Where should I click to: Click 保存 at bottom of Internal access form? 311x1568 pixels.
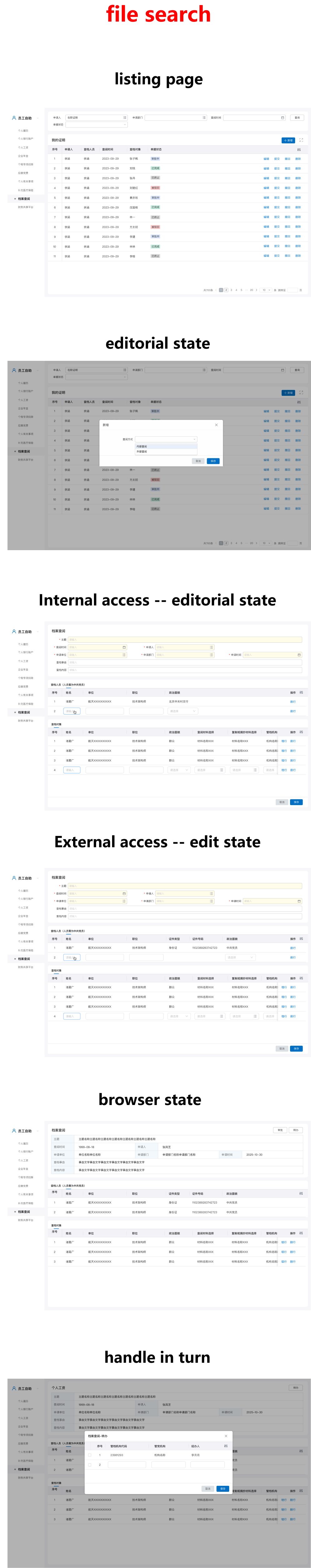(296, 802)
